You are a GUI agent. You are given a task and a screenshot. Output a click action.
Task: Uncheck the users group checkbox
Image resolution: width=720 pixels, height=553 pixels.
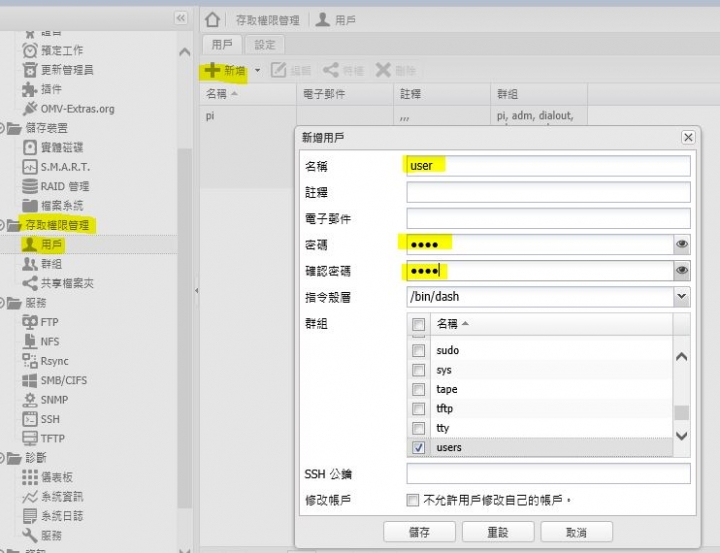point(418,447)
